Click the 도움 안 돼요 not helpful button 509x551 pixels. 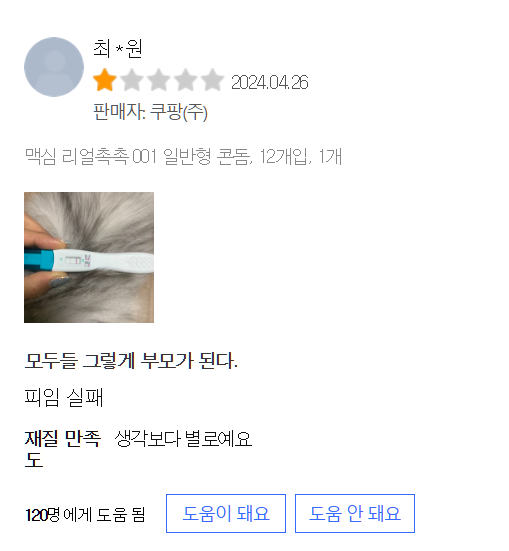coord(355,513)
